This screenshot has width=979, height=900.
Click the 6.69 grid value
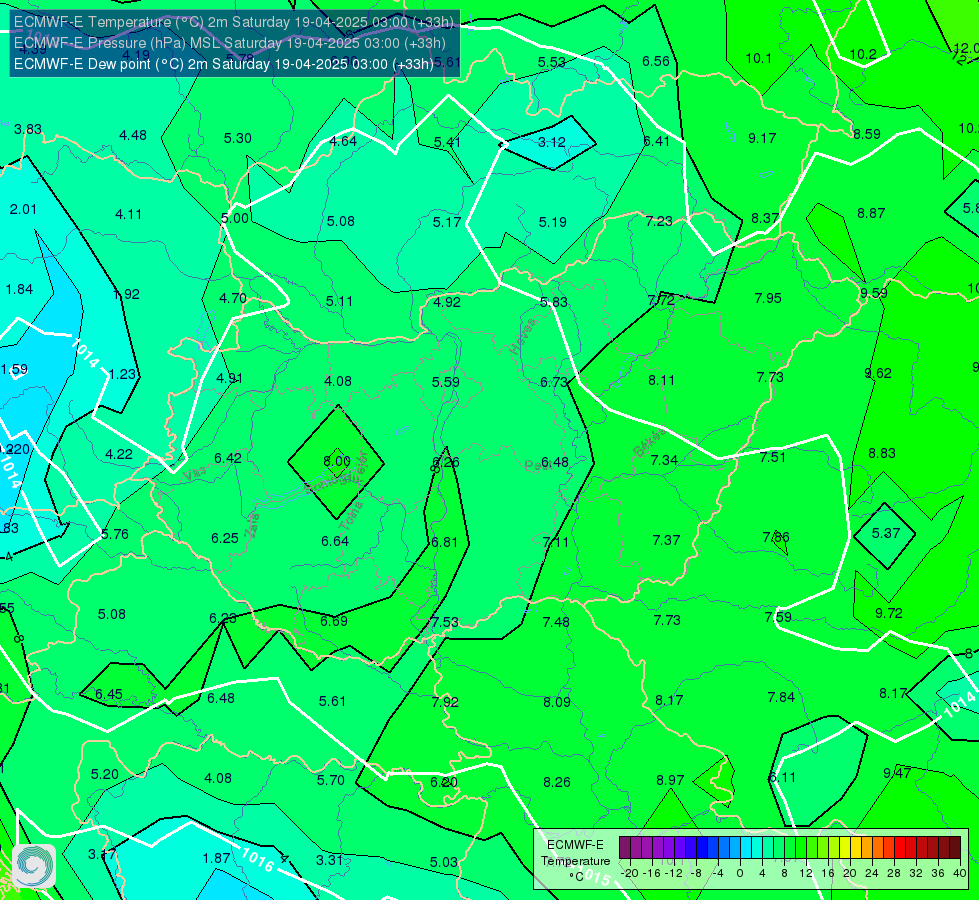(333, 621)
